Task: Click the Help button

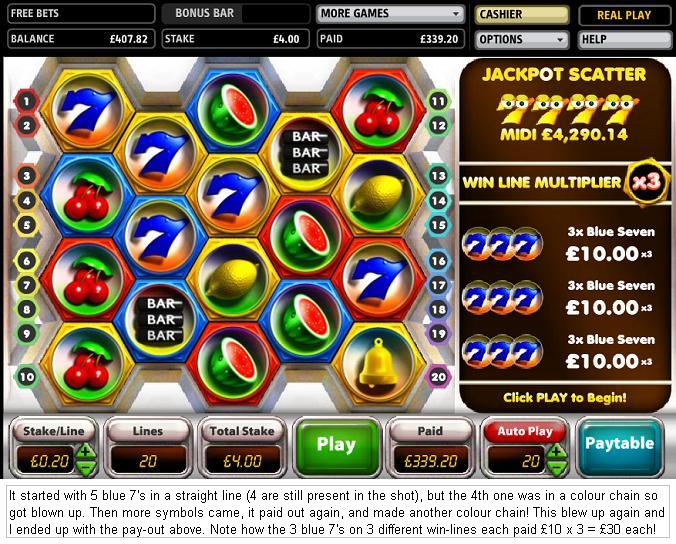Action: coord(624,40)
